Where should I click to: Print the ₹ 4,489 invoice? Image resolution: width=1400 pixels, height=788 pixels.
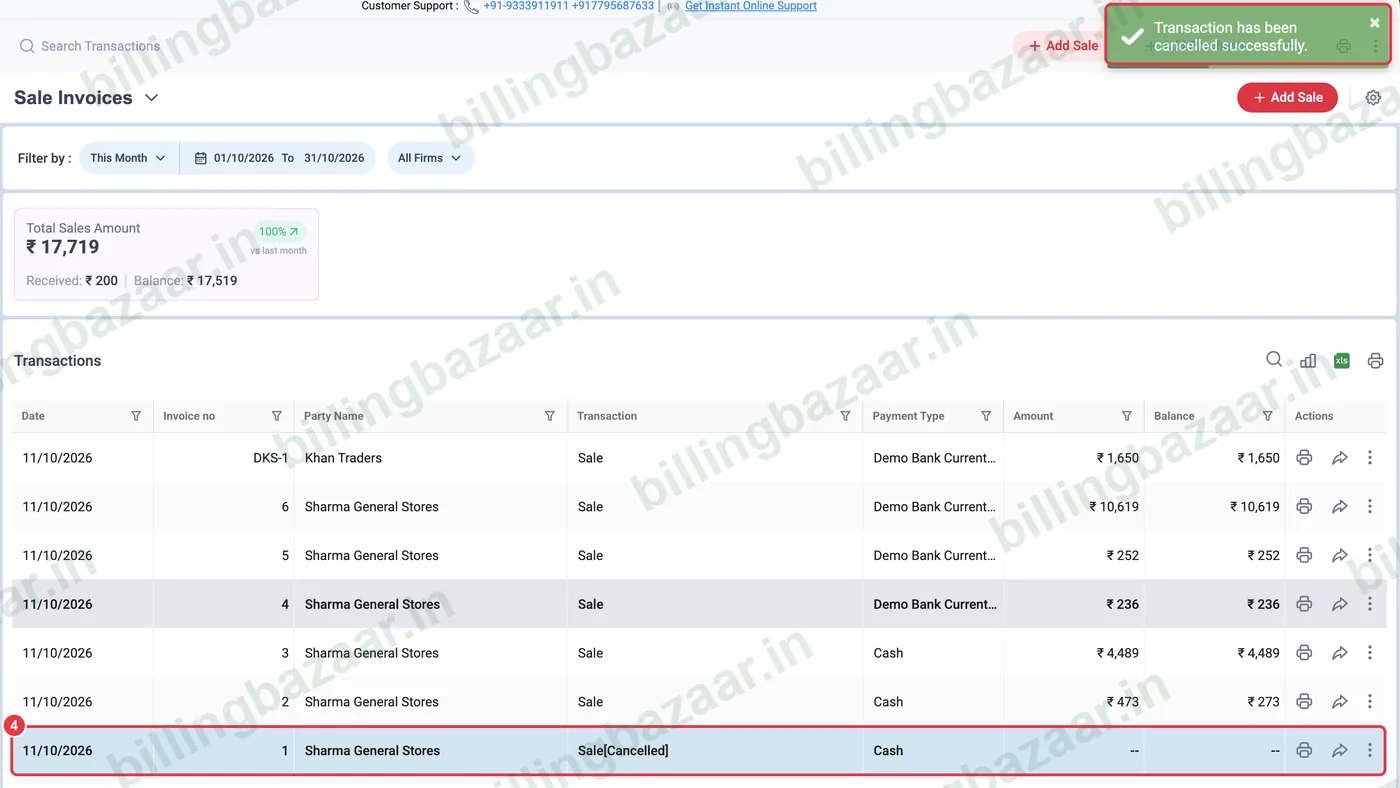click(1304, 653)
